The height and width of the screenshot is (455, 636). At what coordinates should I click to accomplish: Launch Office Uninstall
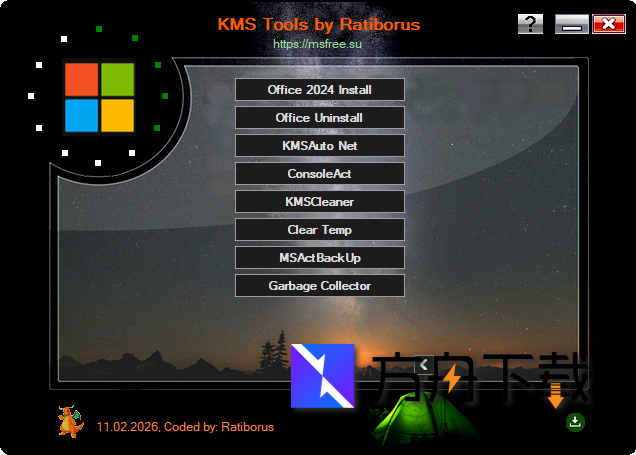click(x=320, y=118)
